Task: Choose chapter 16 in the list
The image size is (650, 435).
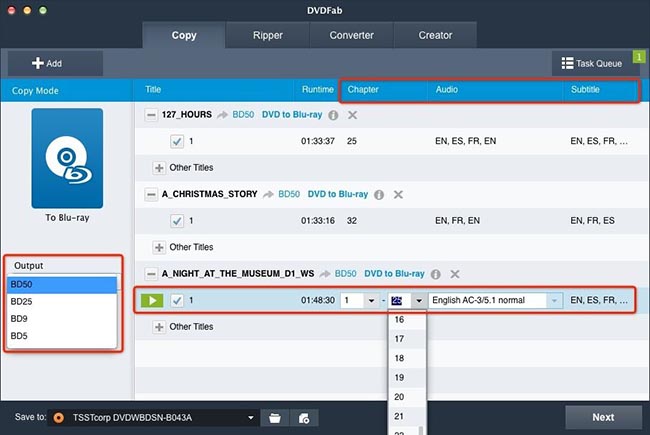Action: [407, 320]
